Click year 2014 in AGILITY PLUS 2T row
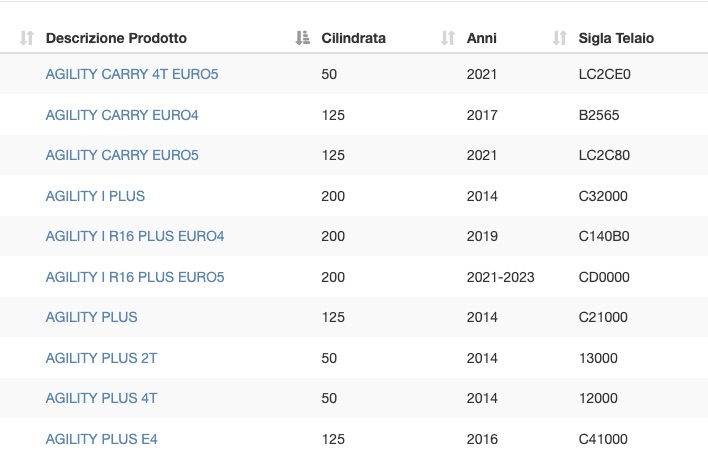 [482, 358]
